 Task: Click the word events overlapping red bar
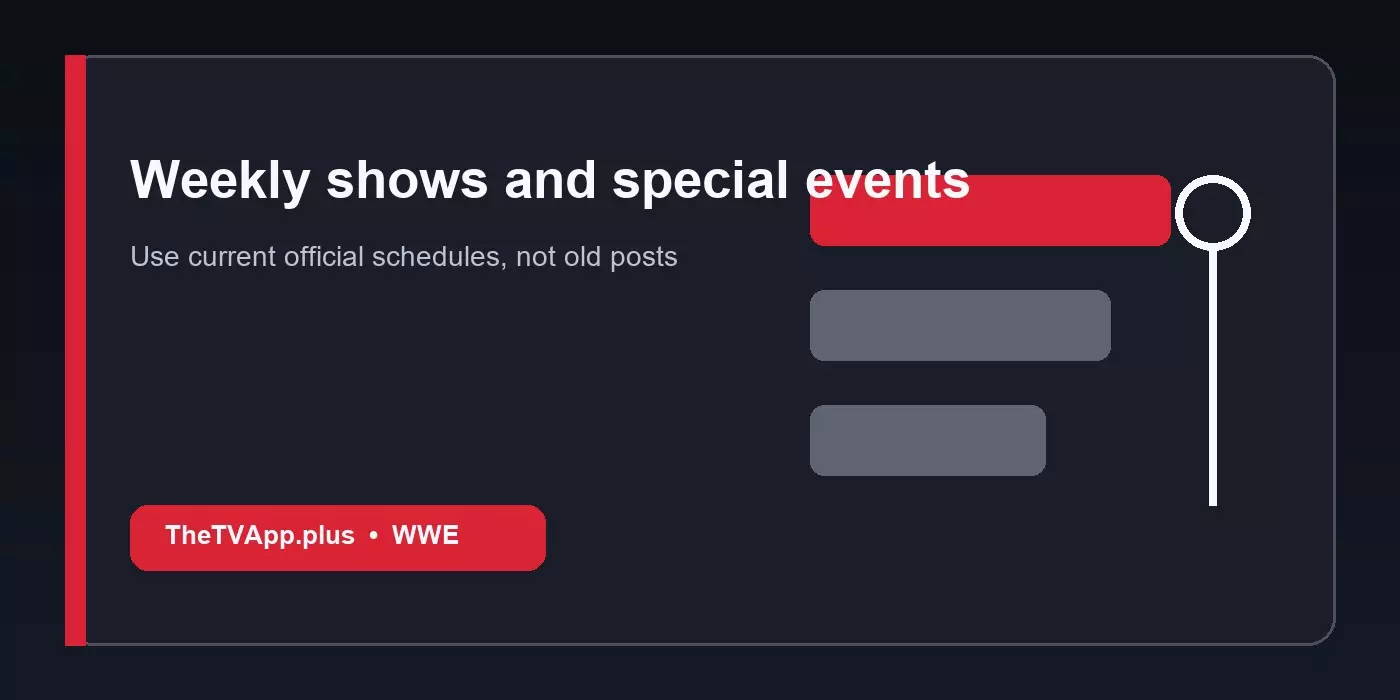coord(888,182)
